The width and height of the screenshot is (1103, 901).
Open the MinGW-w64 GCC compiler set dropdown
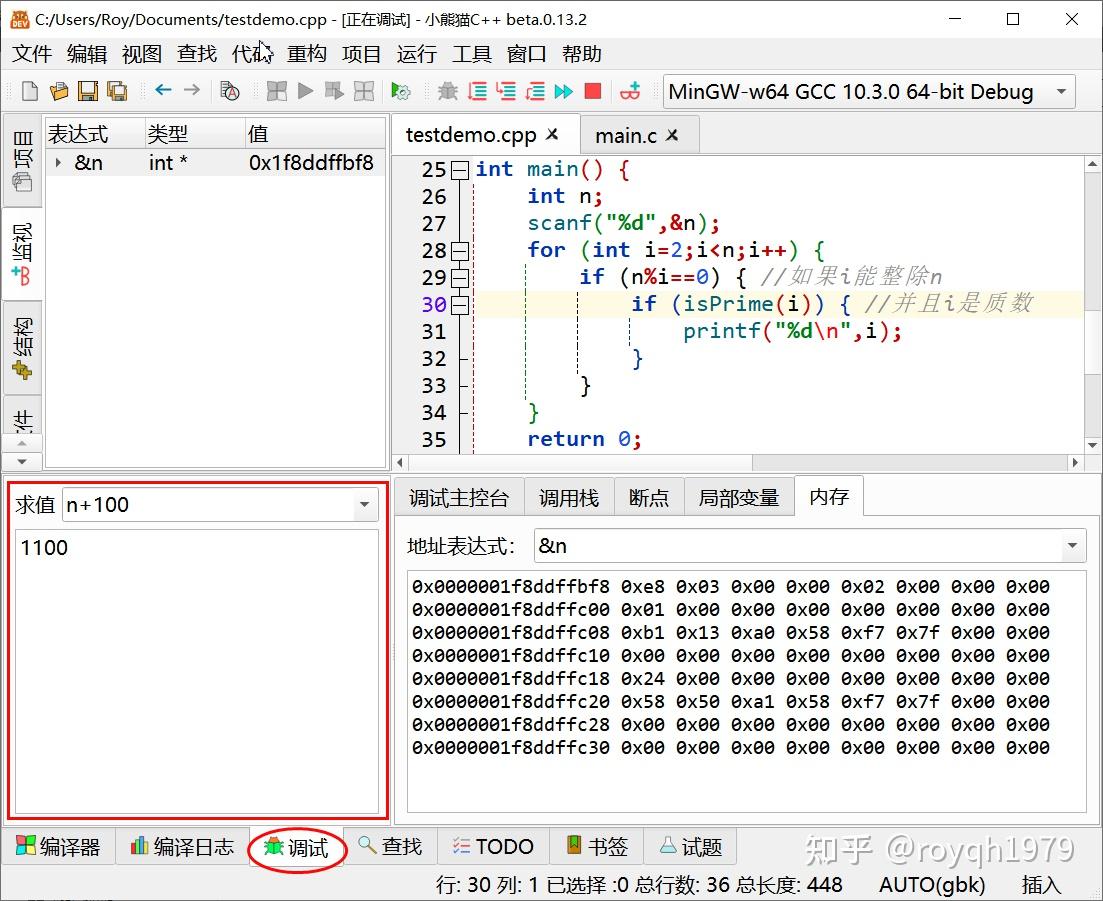1061,92
